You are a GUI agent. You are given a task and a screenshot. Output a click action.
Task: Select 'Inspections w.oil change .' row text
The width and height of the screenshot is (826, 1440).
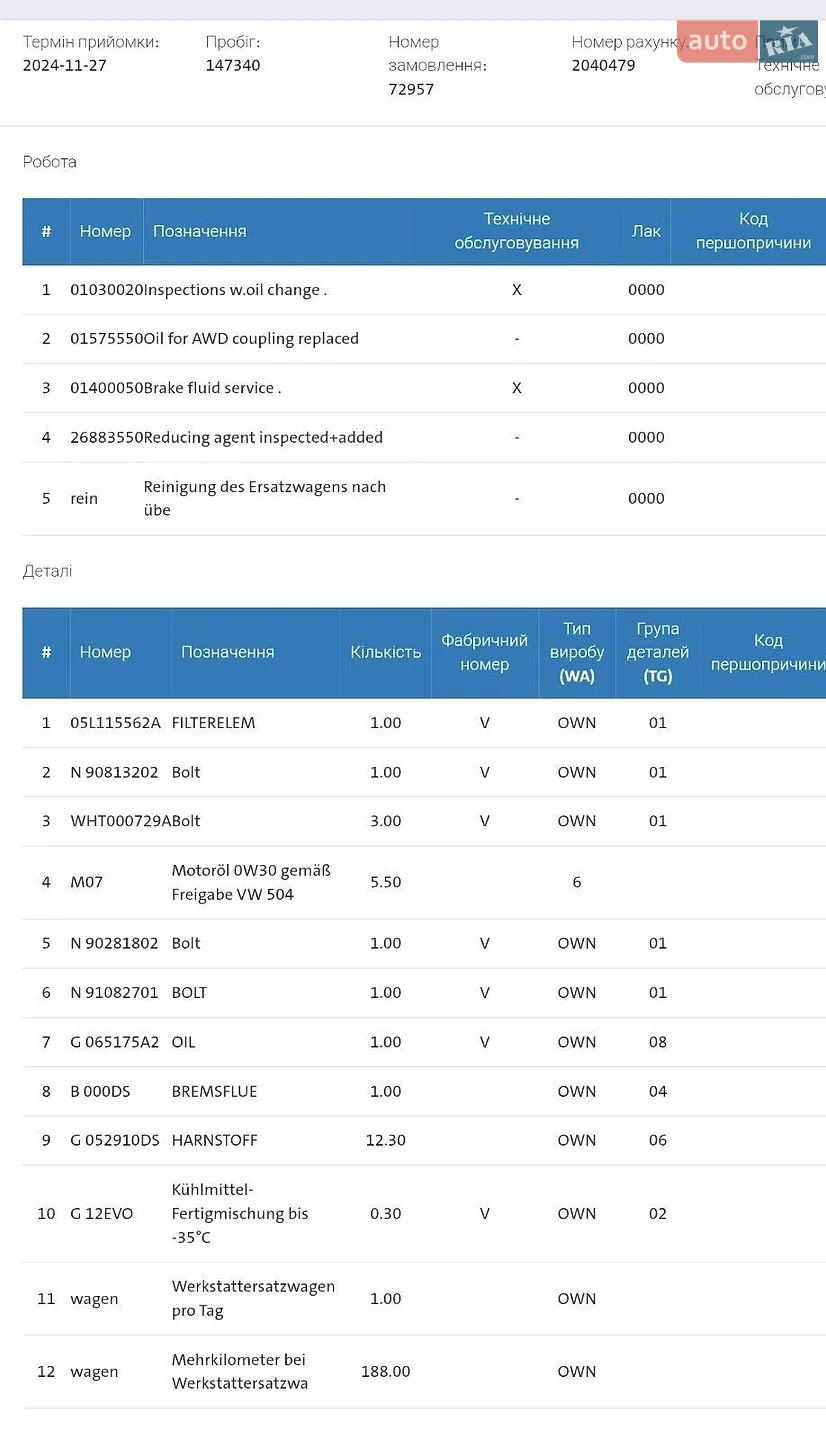235,290
